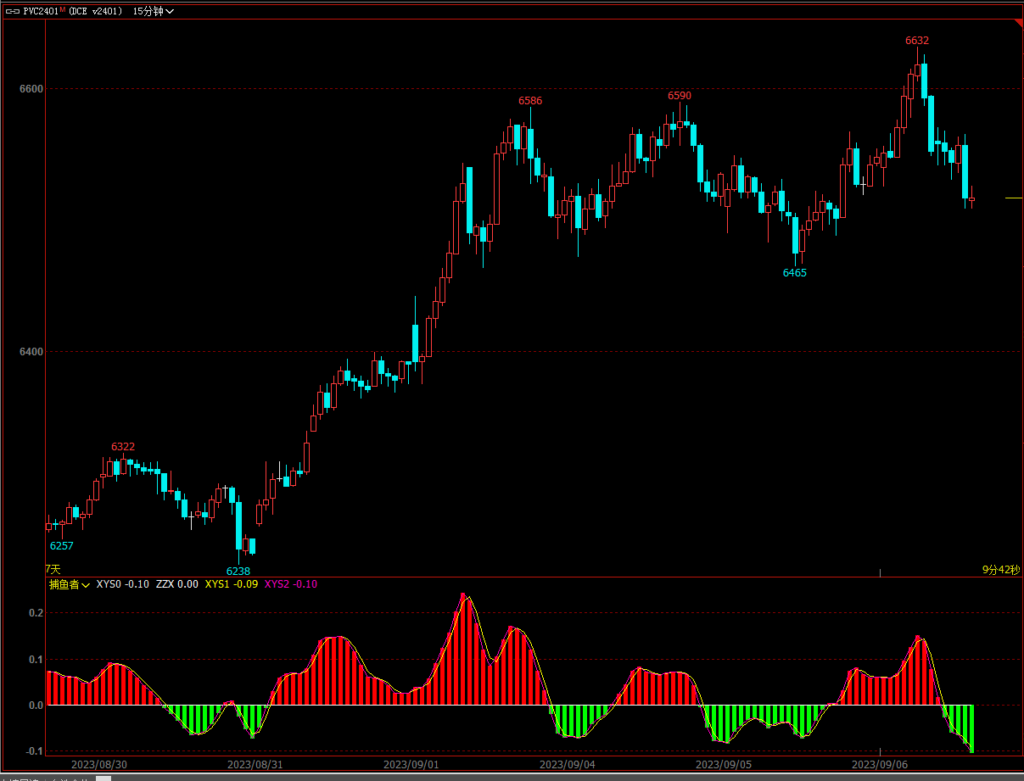Click the magenta XYS2 indicator label
The image size is (1024, 781).
290,584
